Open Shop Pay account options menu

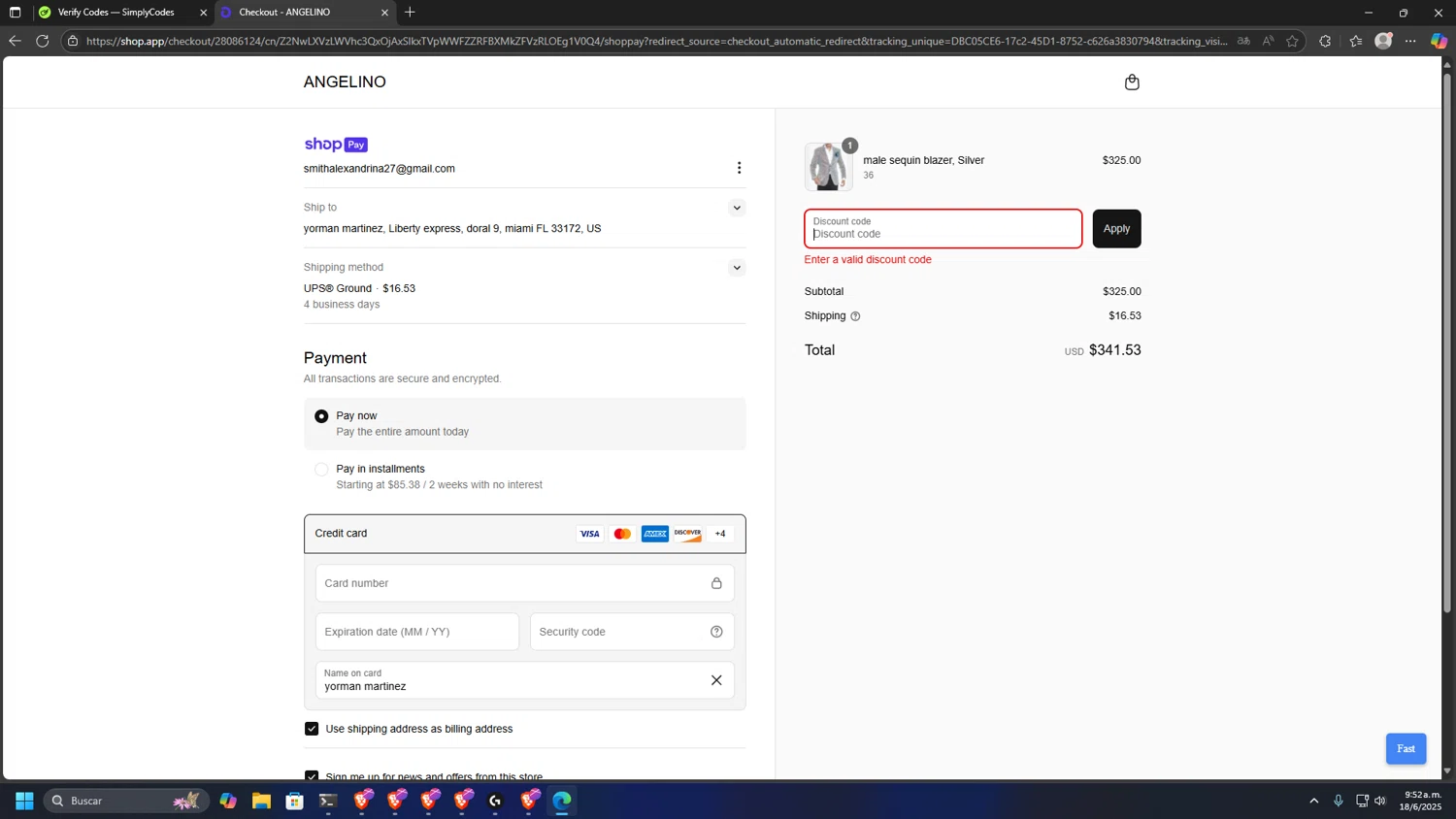739,168
